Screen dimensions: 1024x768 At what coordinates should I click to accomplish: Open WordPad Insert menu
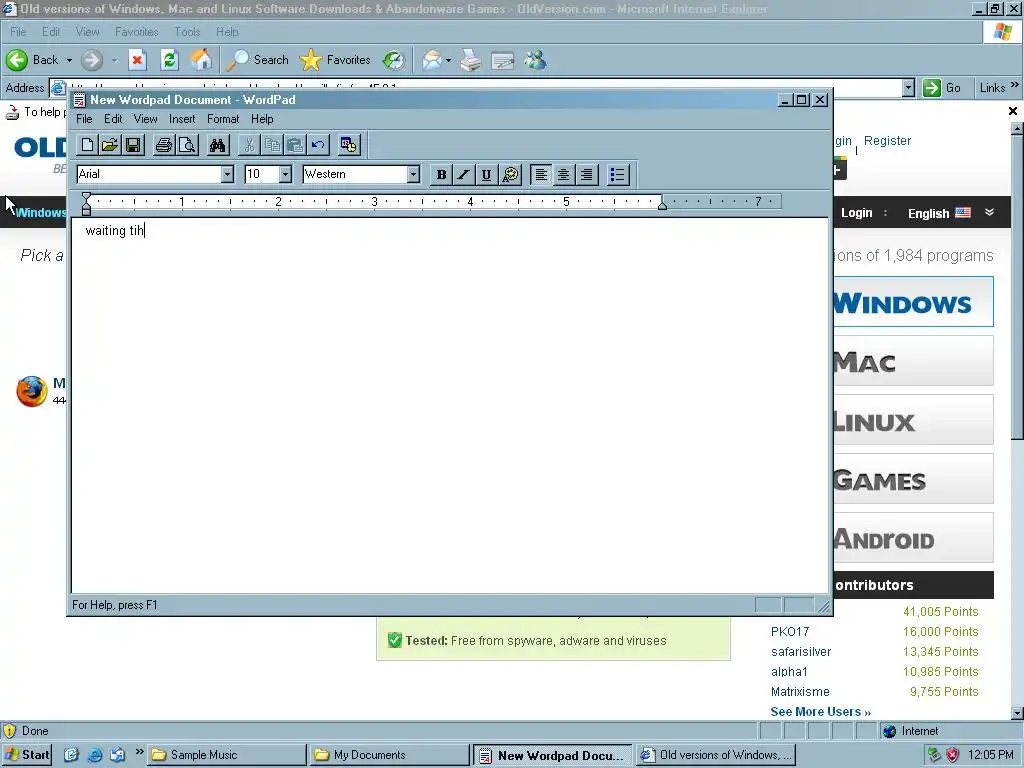tap(182, 119)
